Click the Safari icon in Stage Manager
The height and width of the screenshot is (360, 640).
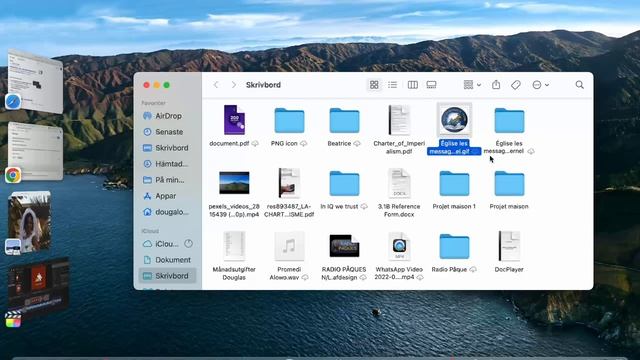[13, 102]
